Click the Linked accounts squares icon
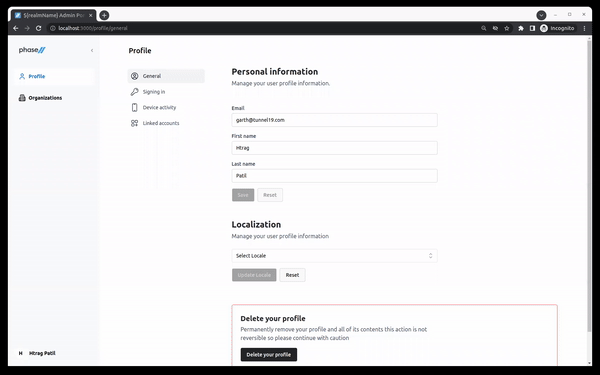This screenshot has height=375, width=600. click(x=134, y=123)
